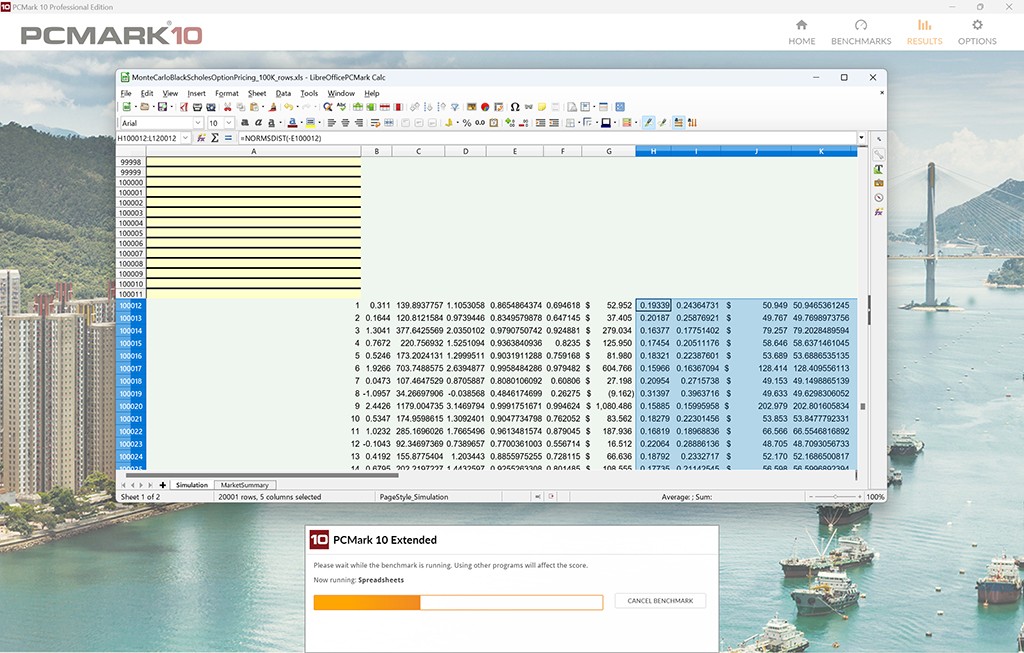
Task: Toggle Center Horizontally alignment
Action: tap(345, 123)
